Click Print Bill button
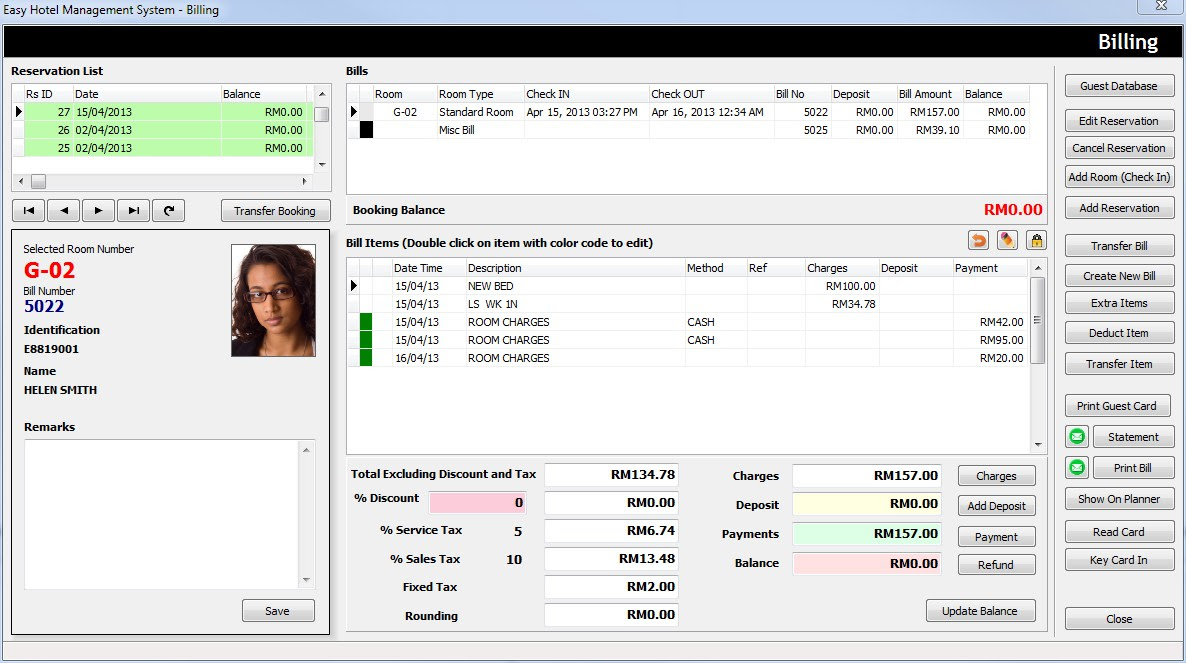 1133,467
